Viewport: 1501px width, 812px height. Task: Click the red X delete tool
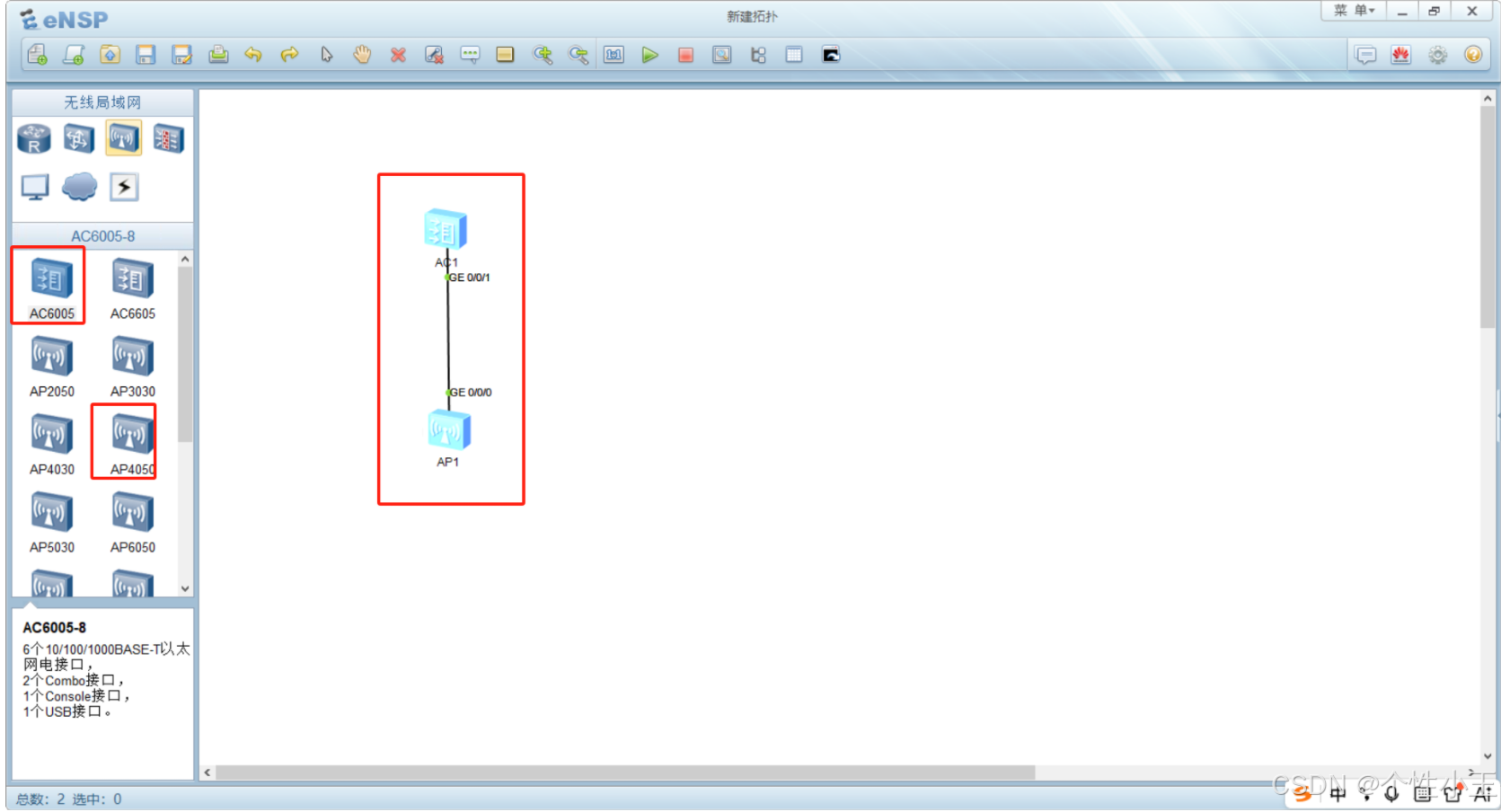398,55
